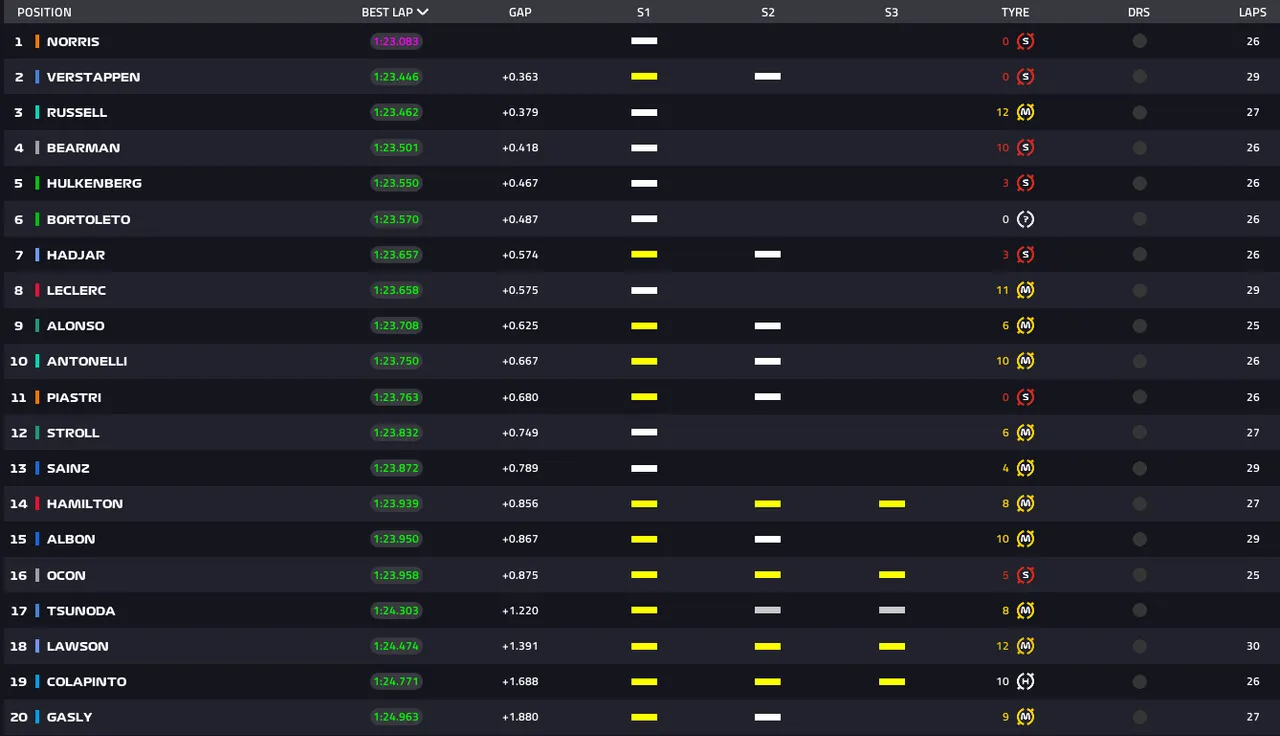Select driver name Verstappen
The image size is (1280, 736).
[x=93, y=77]
